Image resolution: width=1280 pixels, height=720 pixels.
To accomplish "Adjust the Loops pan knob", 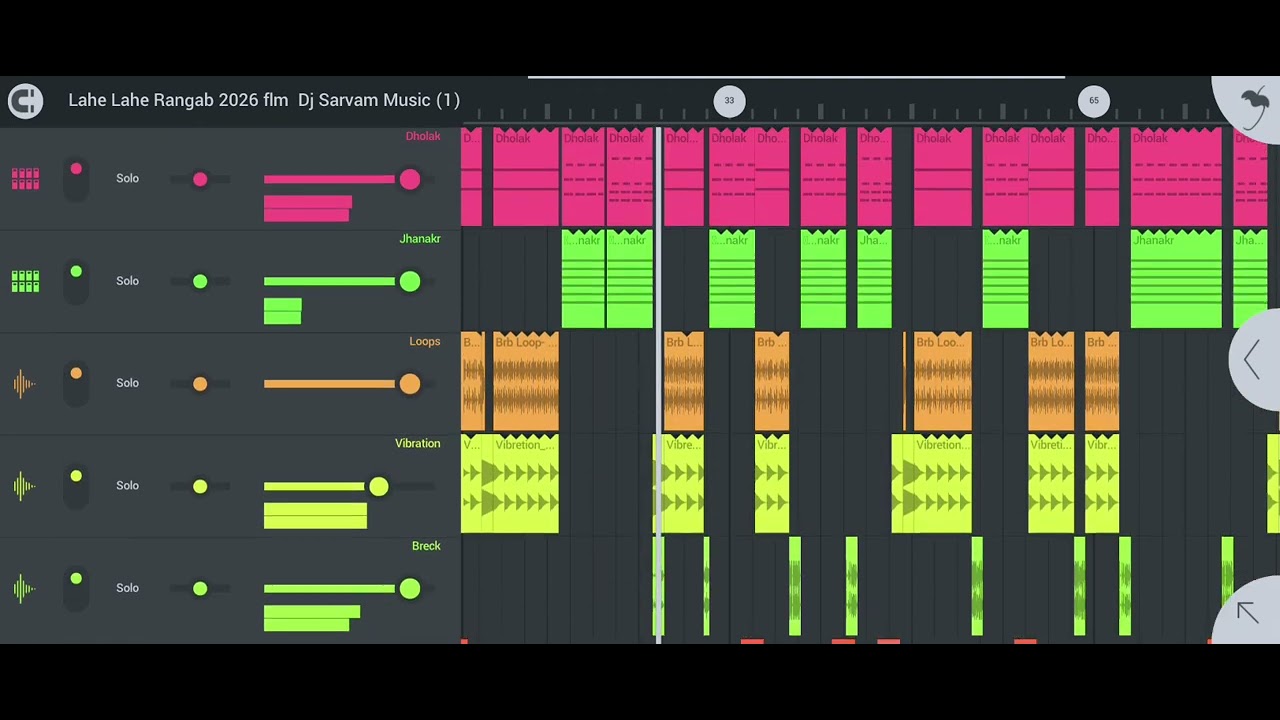I will 200,384.
